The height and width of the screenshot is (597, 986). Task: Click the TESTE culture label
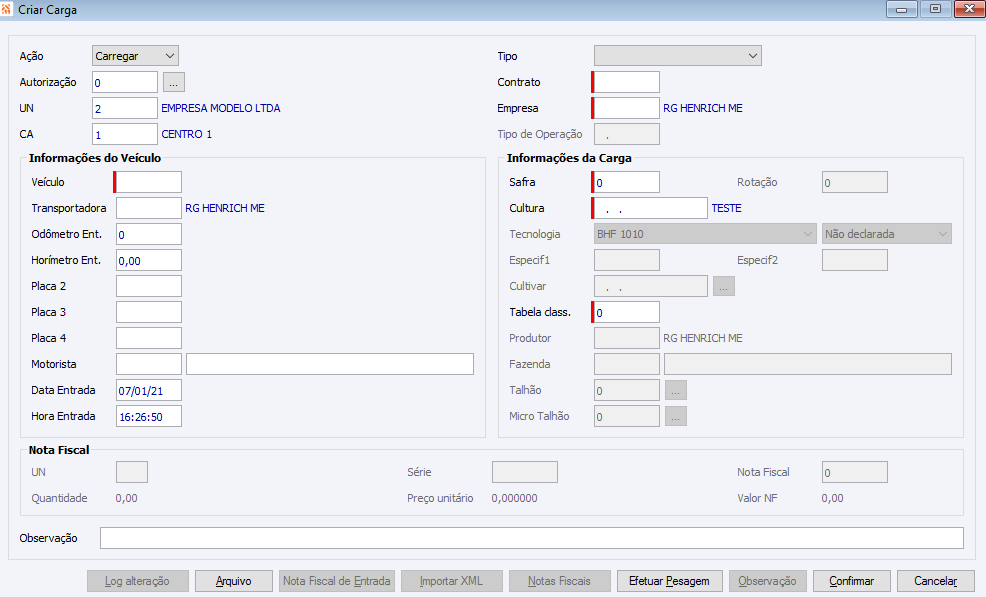pos(726,208)
